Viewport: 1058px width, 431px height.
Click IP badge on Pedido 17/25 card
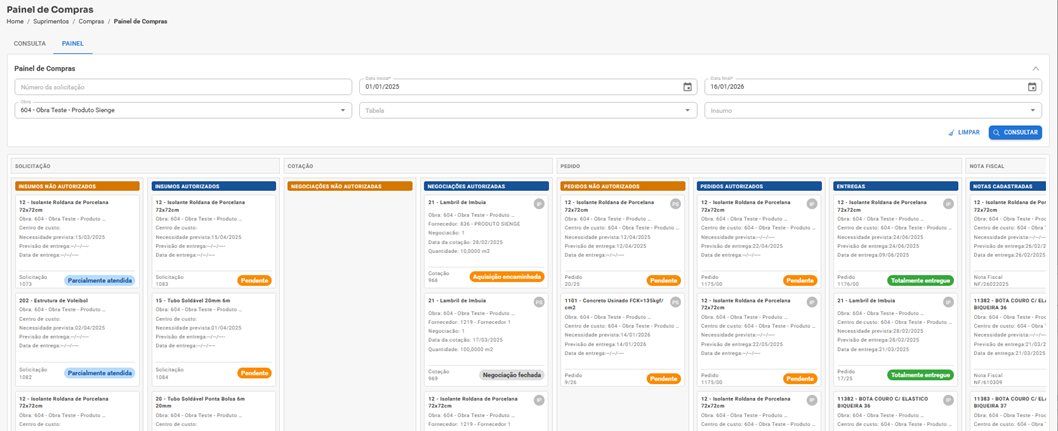coord(949,302)
